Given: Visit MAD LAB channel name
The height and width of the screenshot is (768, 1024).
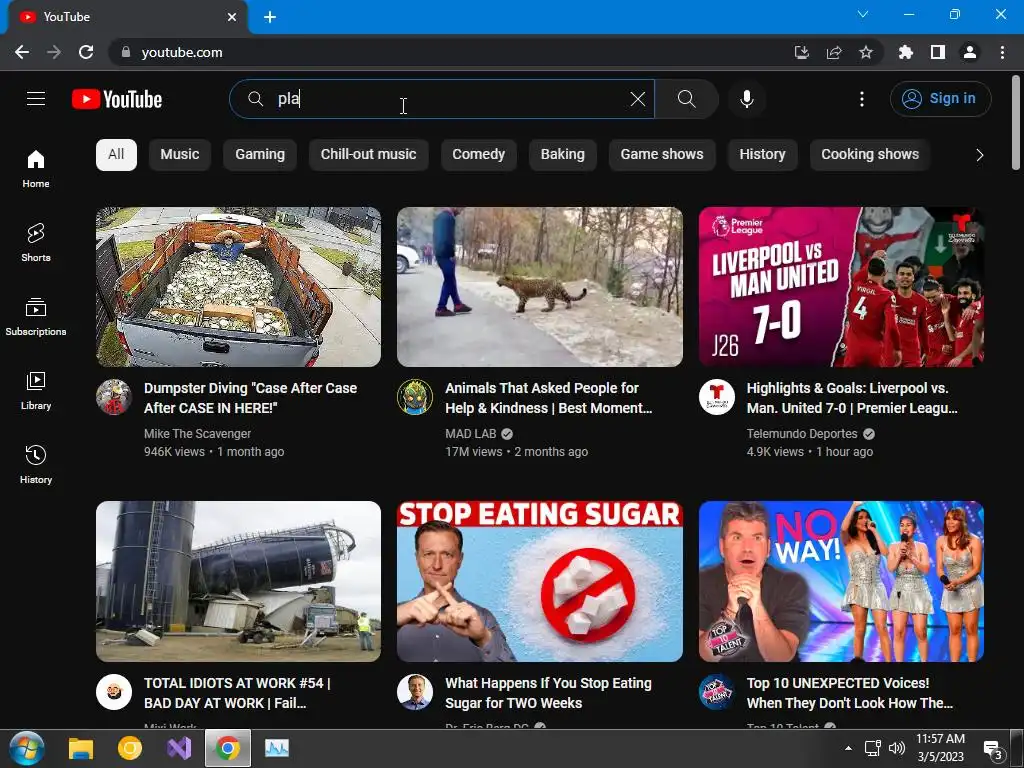Looking at the screenshot, I should [x=471, y=434].
